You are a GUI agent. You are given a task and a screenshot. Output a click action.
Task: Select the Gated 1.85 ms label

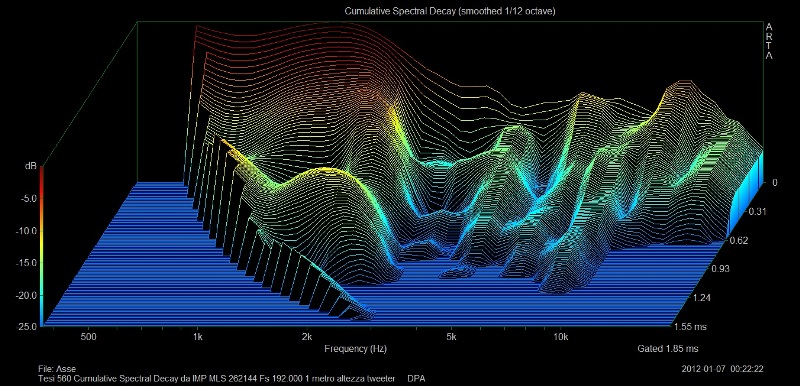(x=668, y=349)
